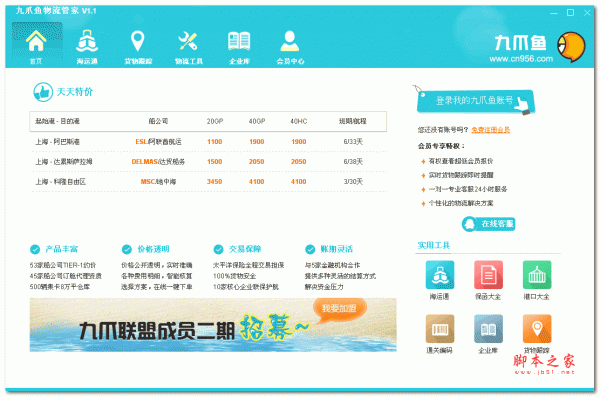600x397 pixels.
Task: Open 保函大全 red document tool
Action: click(488, 274)
